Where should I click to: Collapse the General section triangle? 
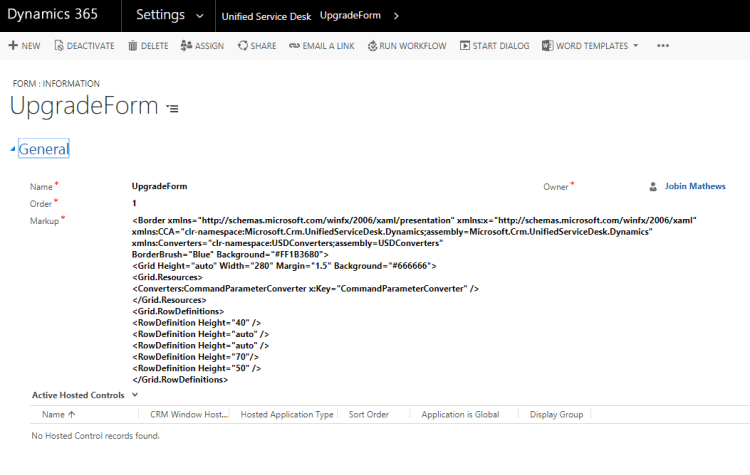tap(13, 149)
